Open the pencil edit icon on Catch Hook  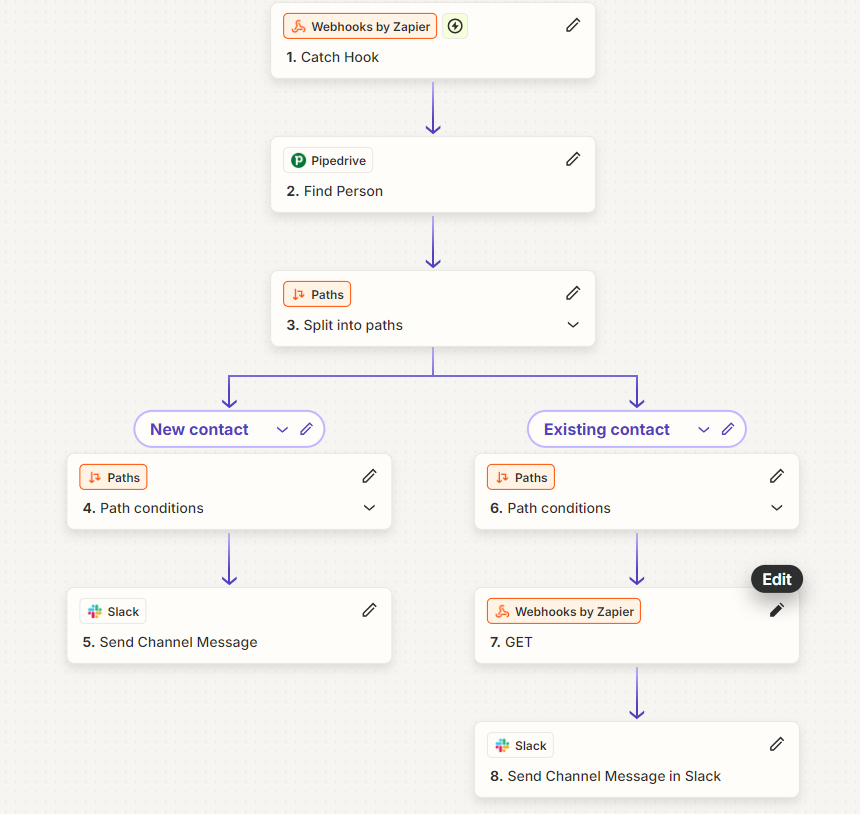(573, 24)
